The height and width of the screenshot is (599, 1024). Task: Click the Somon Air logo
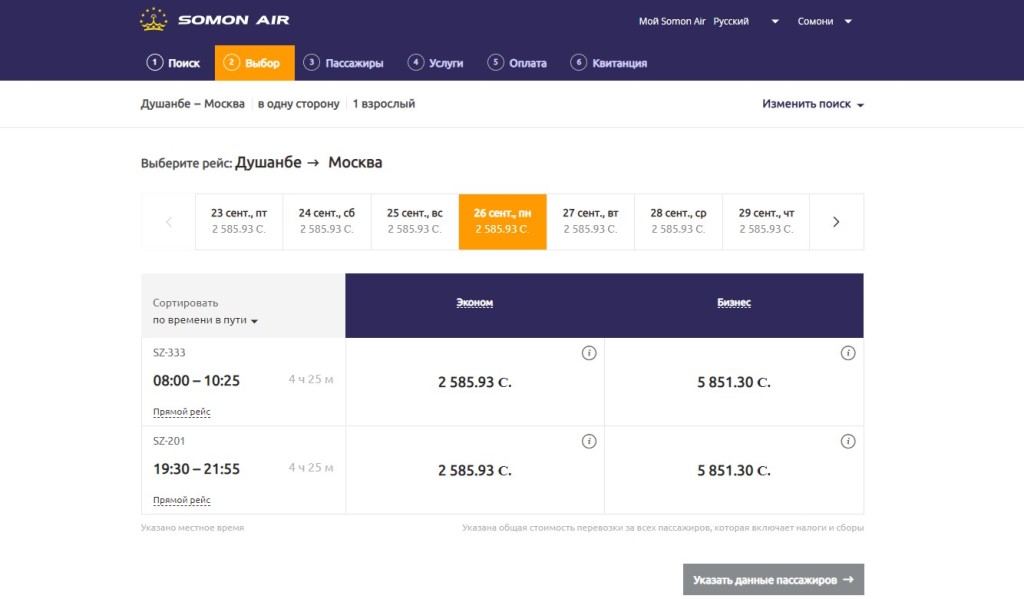pyautogui.click(x=215, y=20)
